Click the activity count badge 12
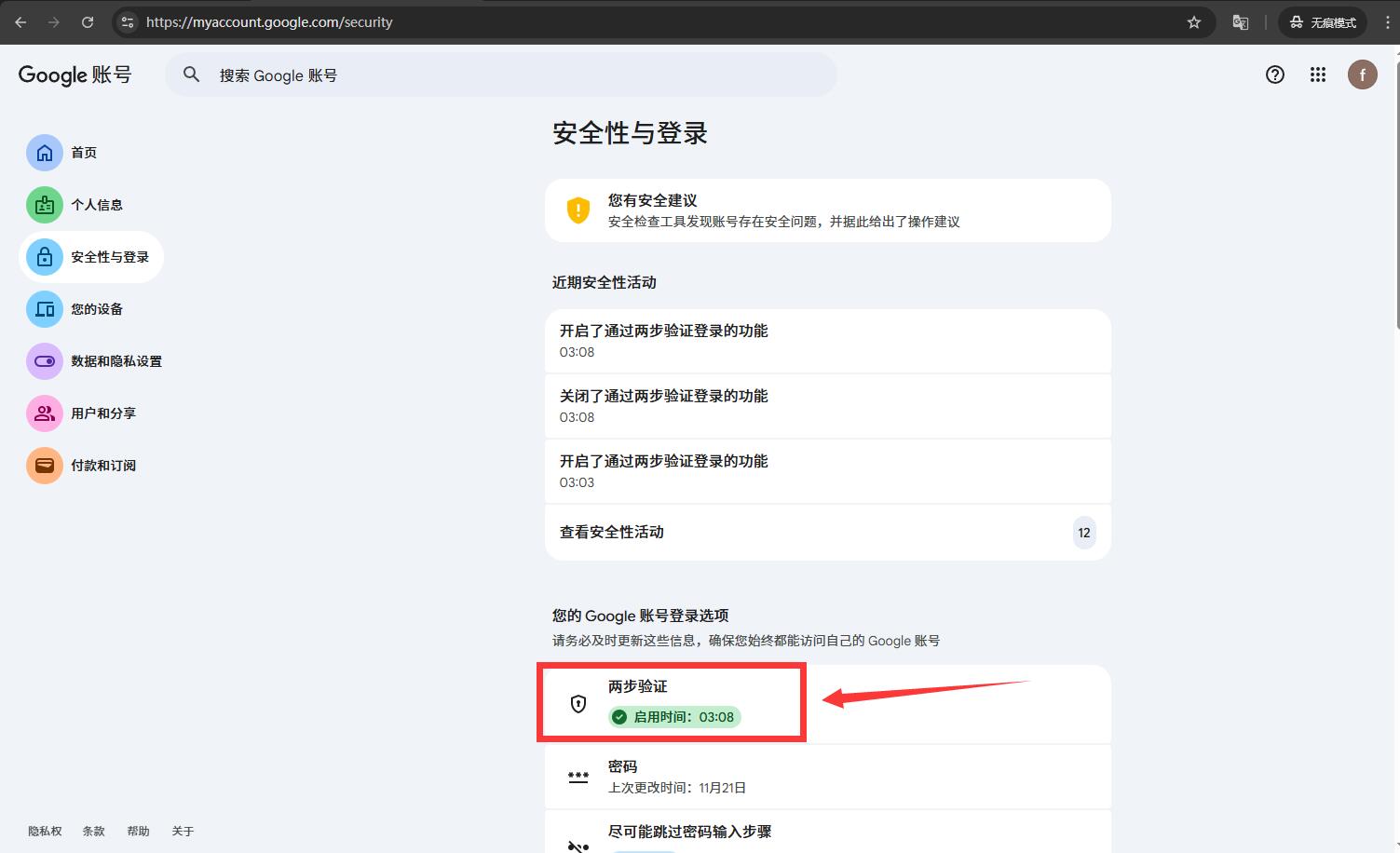The image size is (1400, 853). coord(1084,533)
